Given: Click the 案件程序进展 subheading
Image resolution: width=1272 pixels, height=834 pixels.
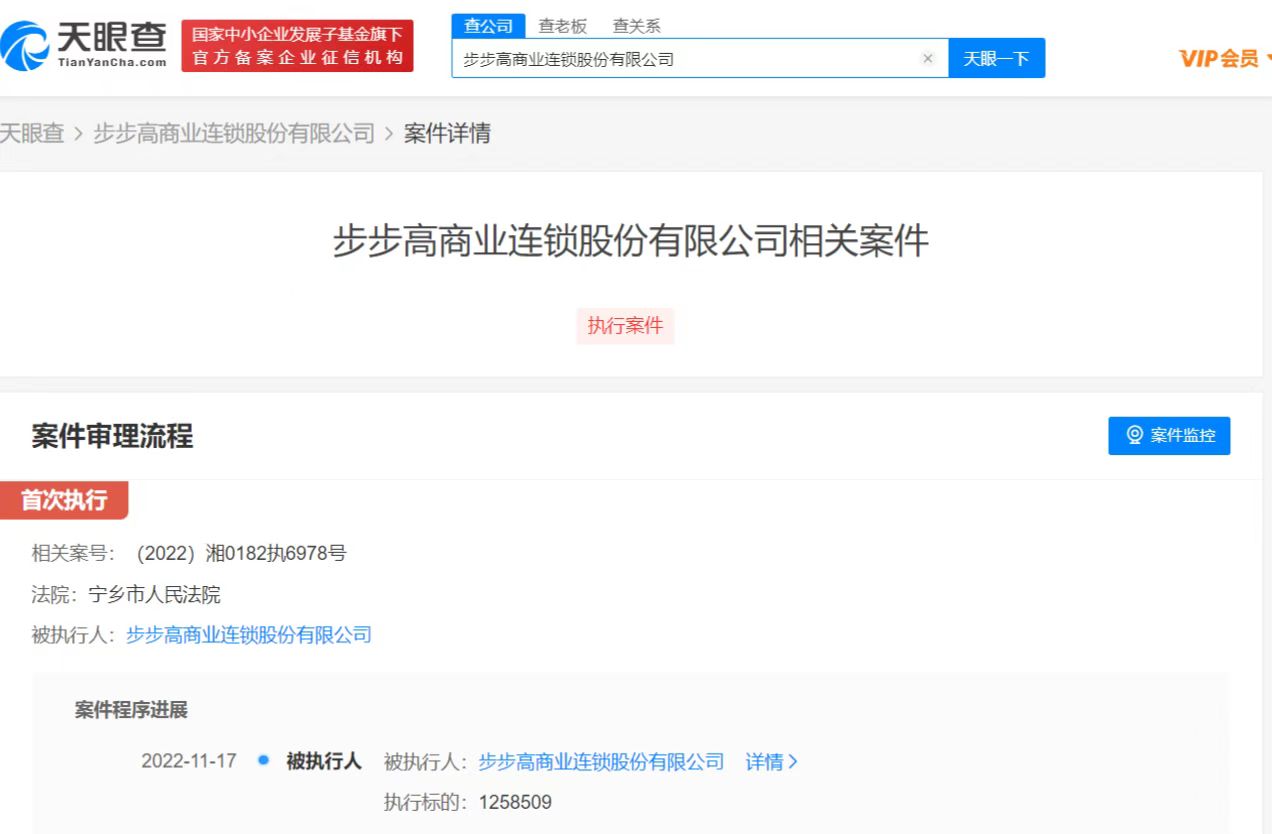Looking at the screenshot, I should coord(131,711).
